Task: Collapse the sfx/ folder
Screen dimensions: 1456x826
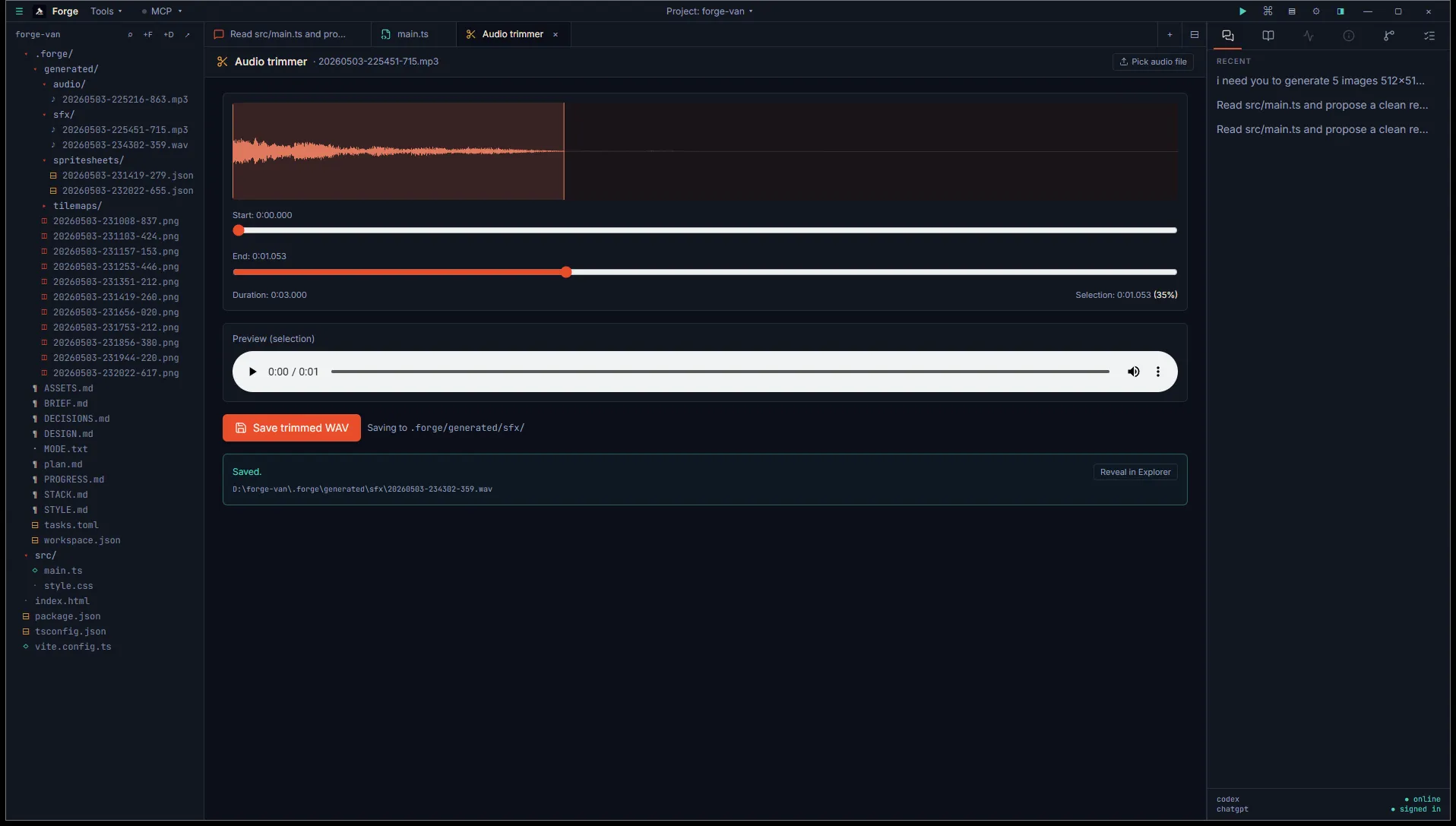Action: point(63,115)
